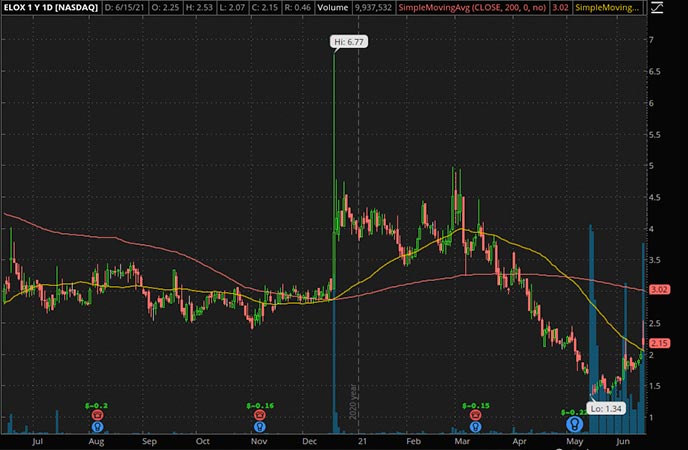Select the ELOX 1 Y 1D [NASDAQ] symbol label
The width and height of the screenshot is (688, 450).
[x=51, y=7]
